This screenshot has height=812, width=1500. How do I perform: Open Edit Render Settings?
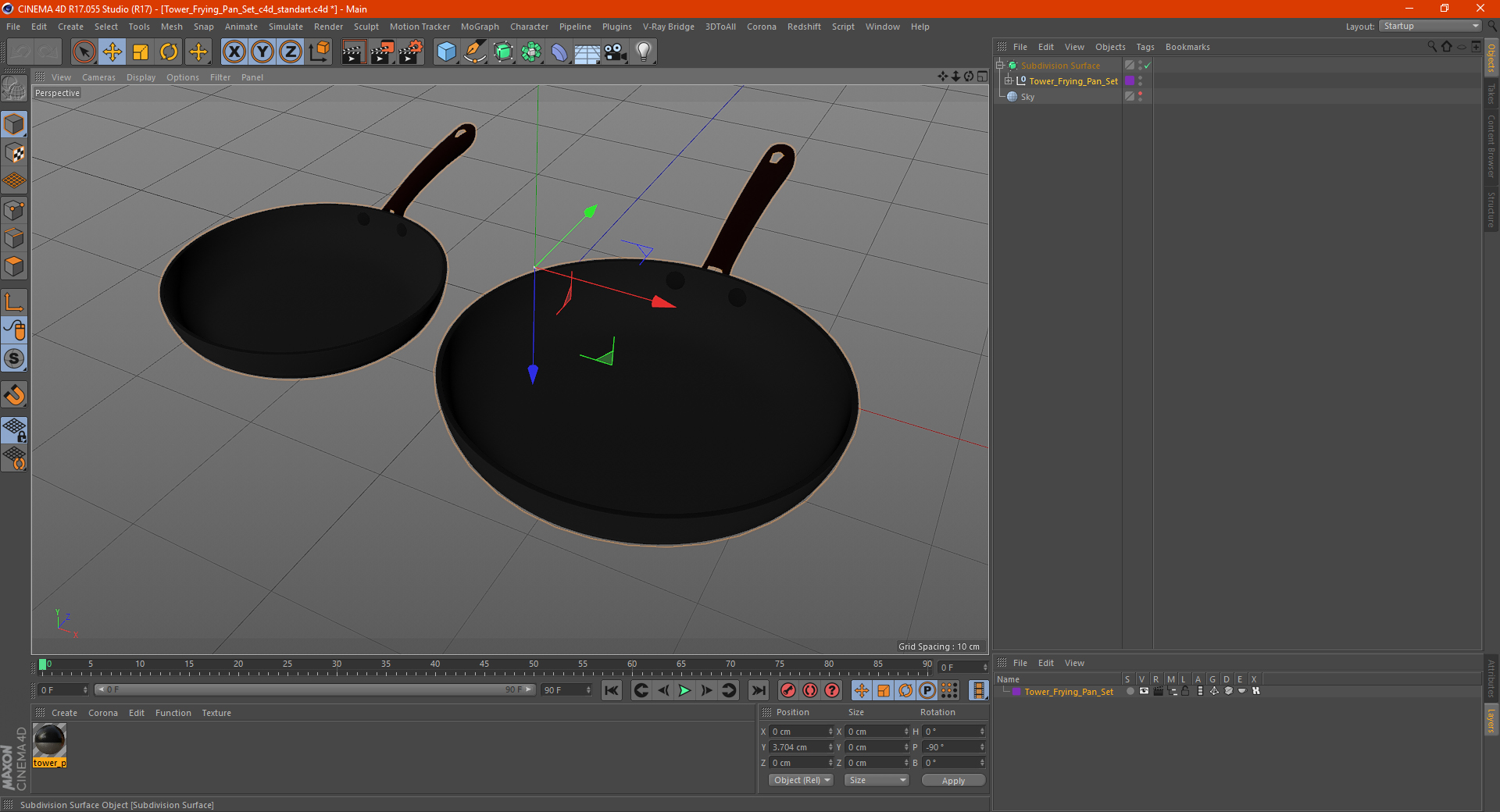(411, 52)
